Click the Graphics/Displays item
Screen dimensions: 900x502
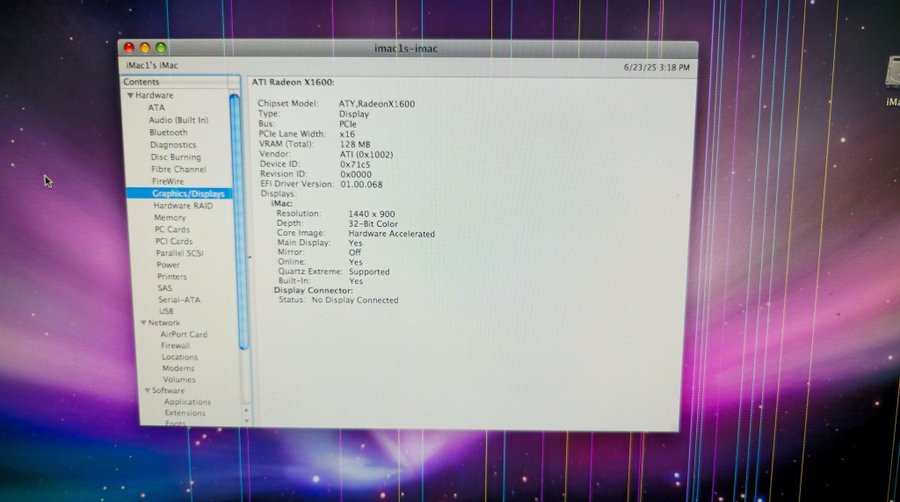(188, 193)
